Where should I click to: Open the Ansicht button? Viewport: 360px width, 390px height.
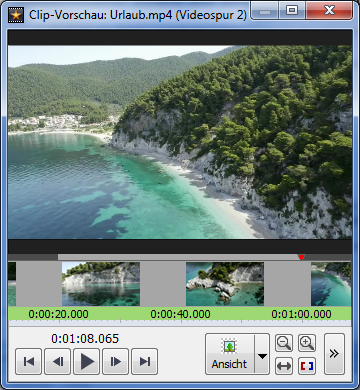pos(230,354)
